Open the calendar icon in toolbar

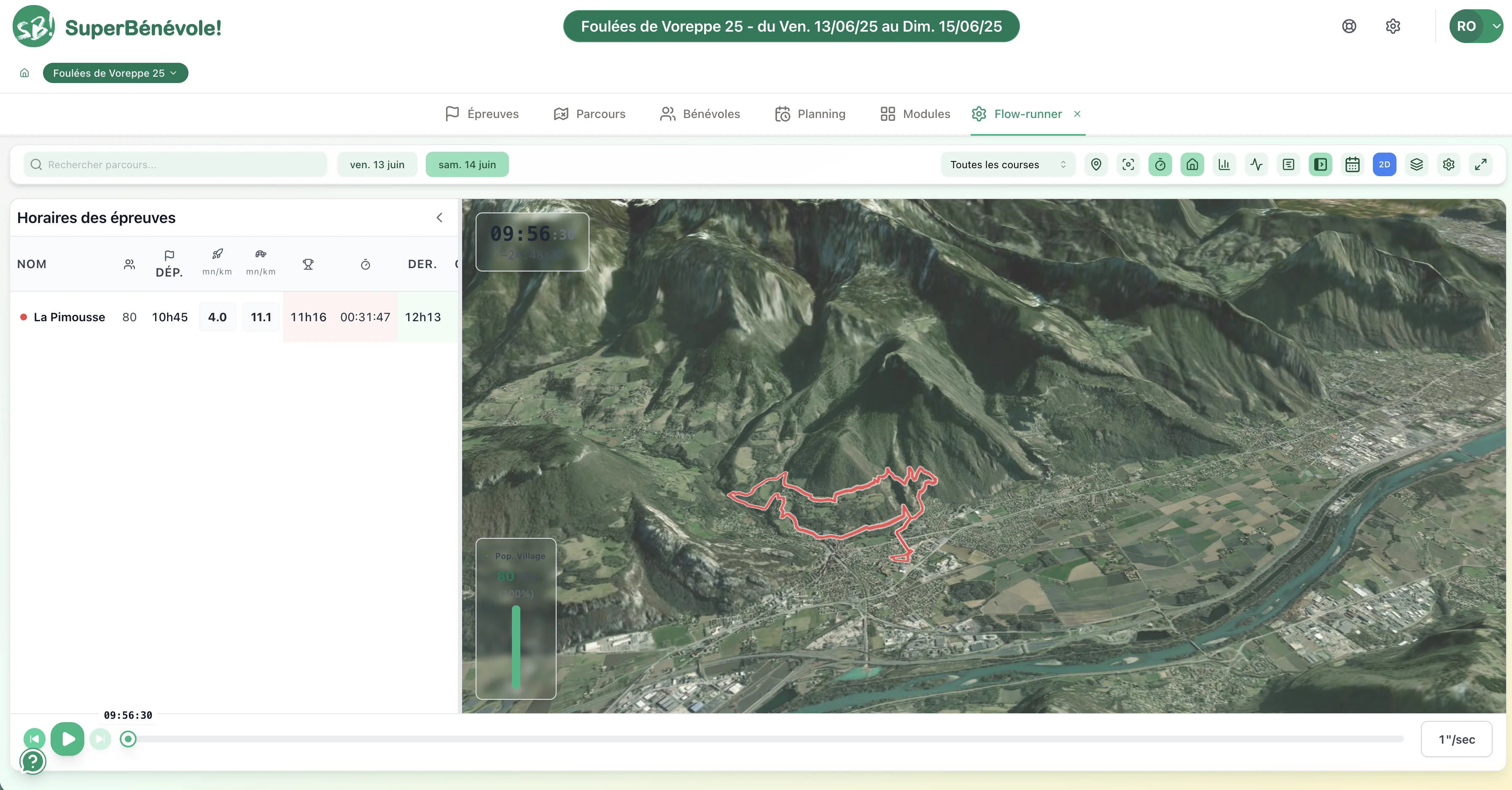1352,164
